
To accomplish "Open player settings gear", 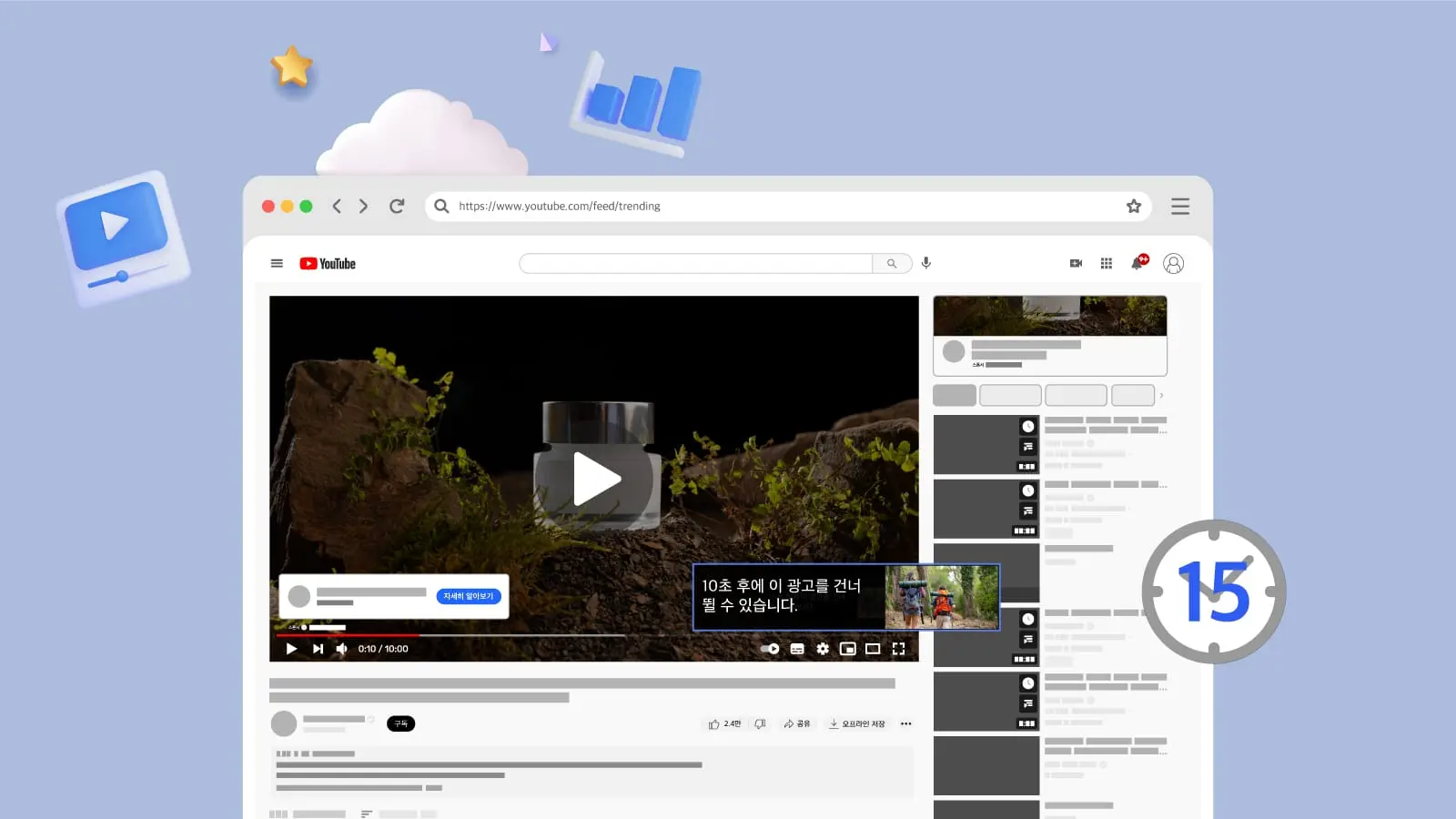I will click(823, 649).
